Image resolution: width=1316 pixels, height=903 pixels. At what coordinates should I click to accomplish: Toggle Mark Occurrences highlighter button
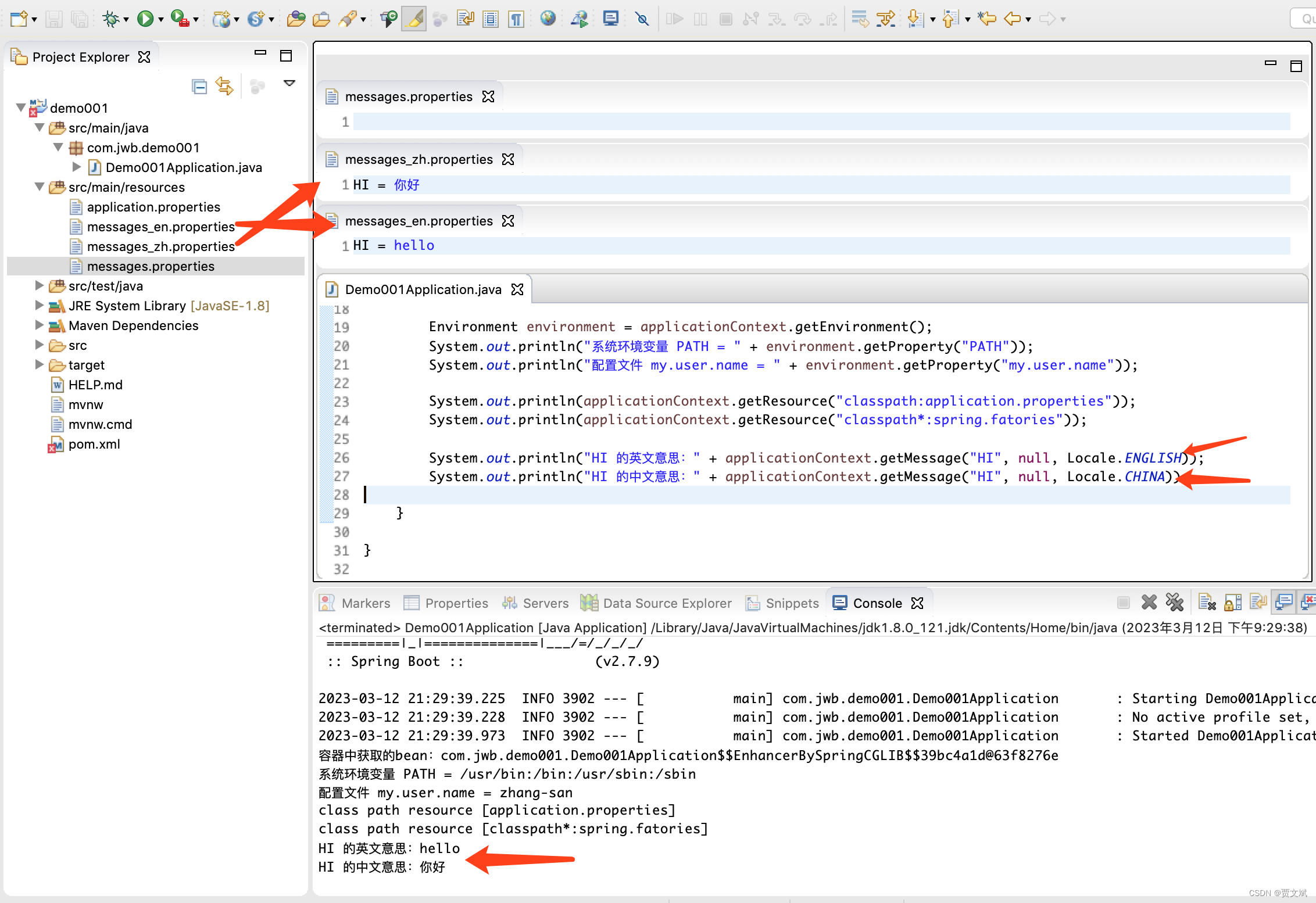(x=414, y=19)
